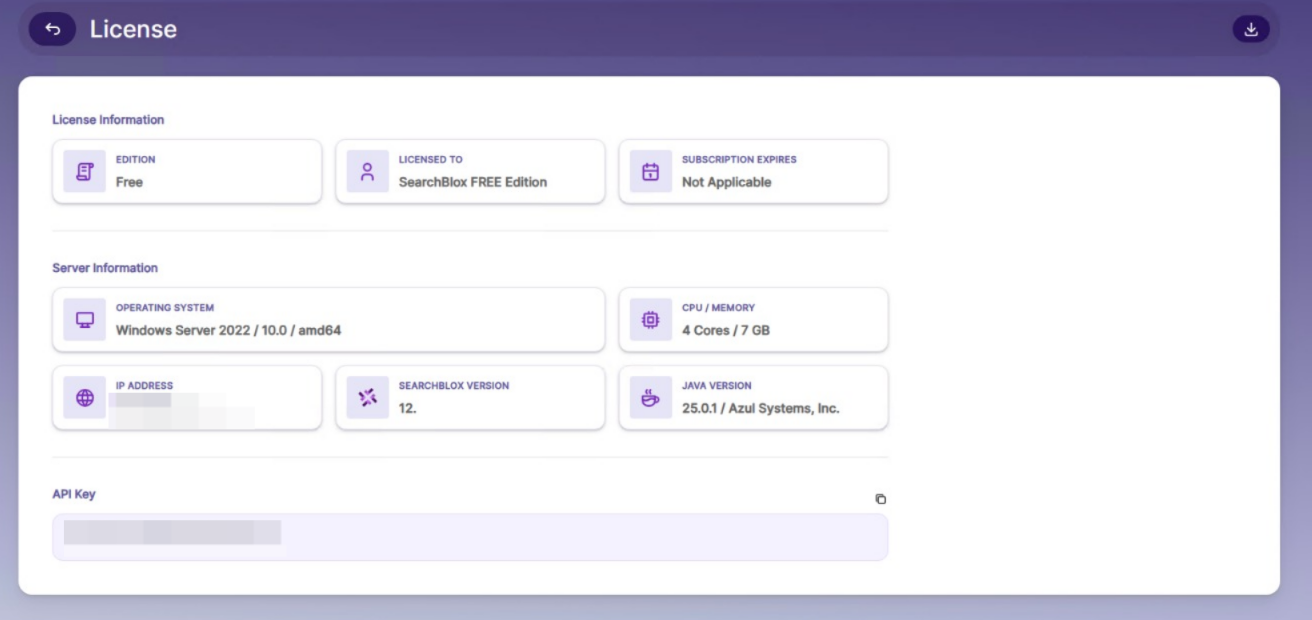Select the '4 Cores / 7 GB' value
The image size is (1312, 620).
726,330
